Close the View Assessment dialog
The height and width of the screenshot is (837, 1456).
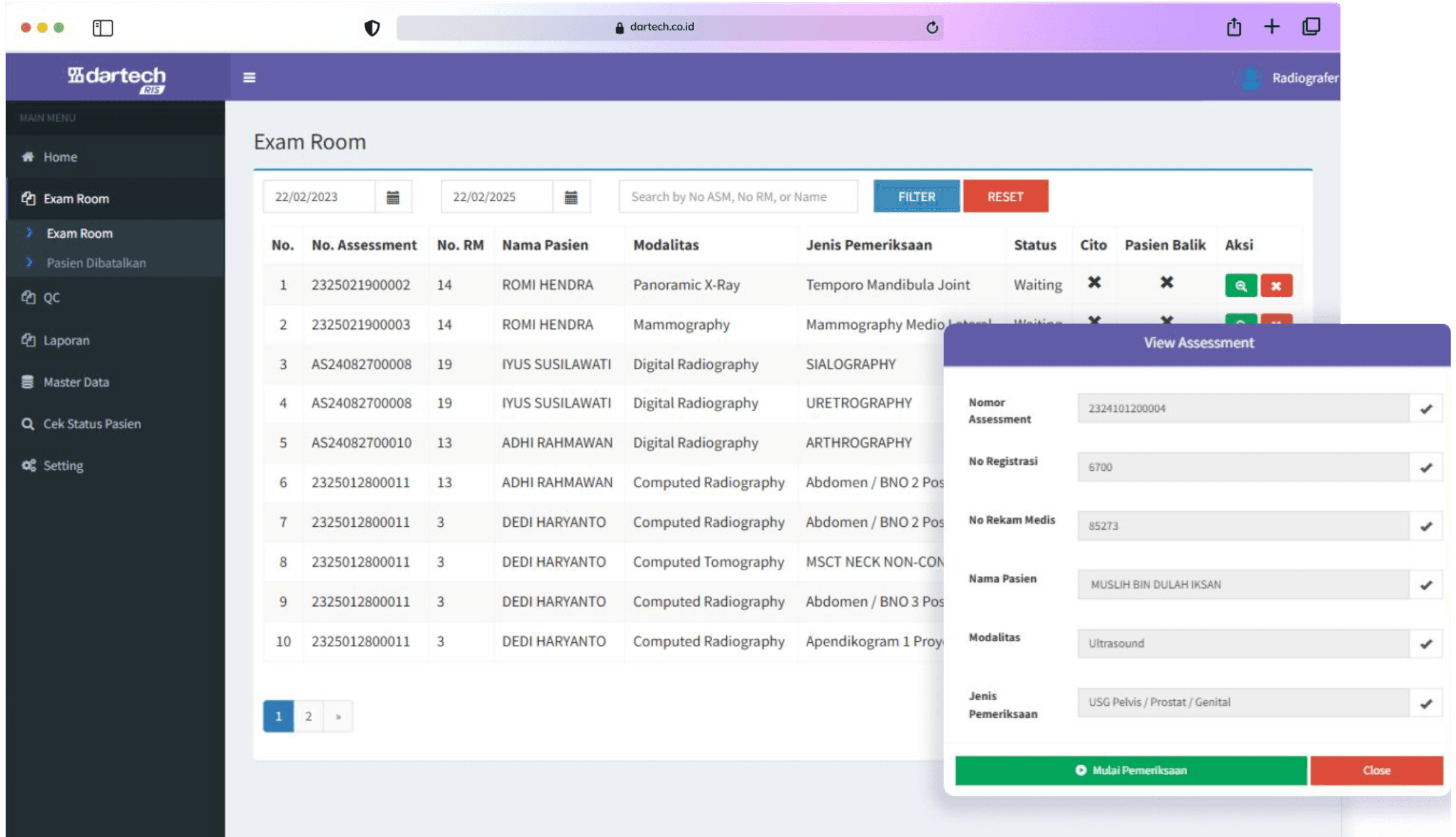[1376, 771]
